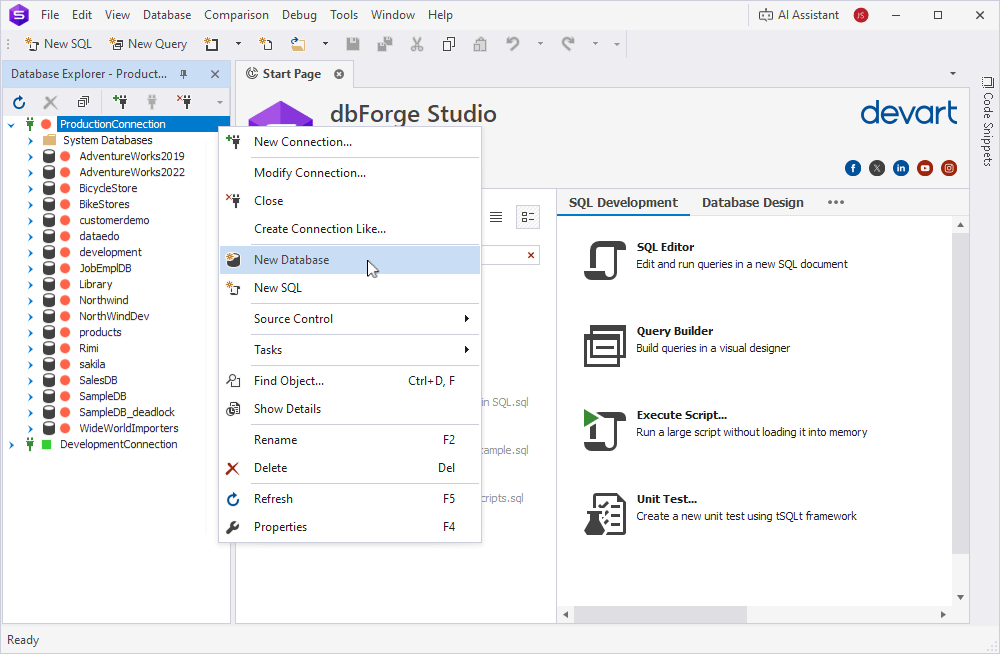Select the SQL Development tab
The width and height of the screenshot is (1000, 654).
pos(623,202)
